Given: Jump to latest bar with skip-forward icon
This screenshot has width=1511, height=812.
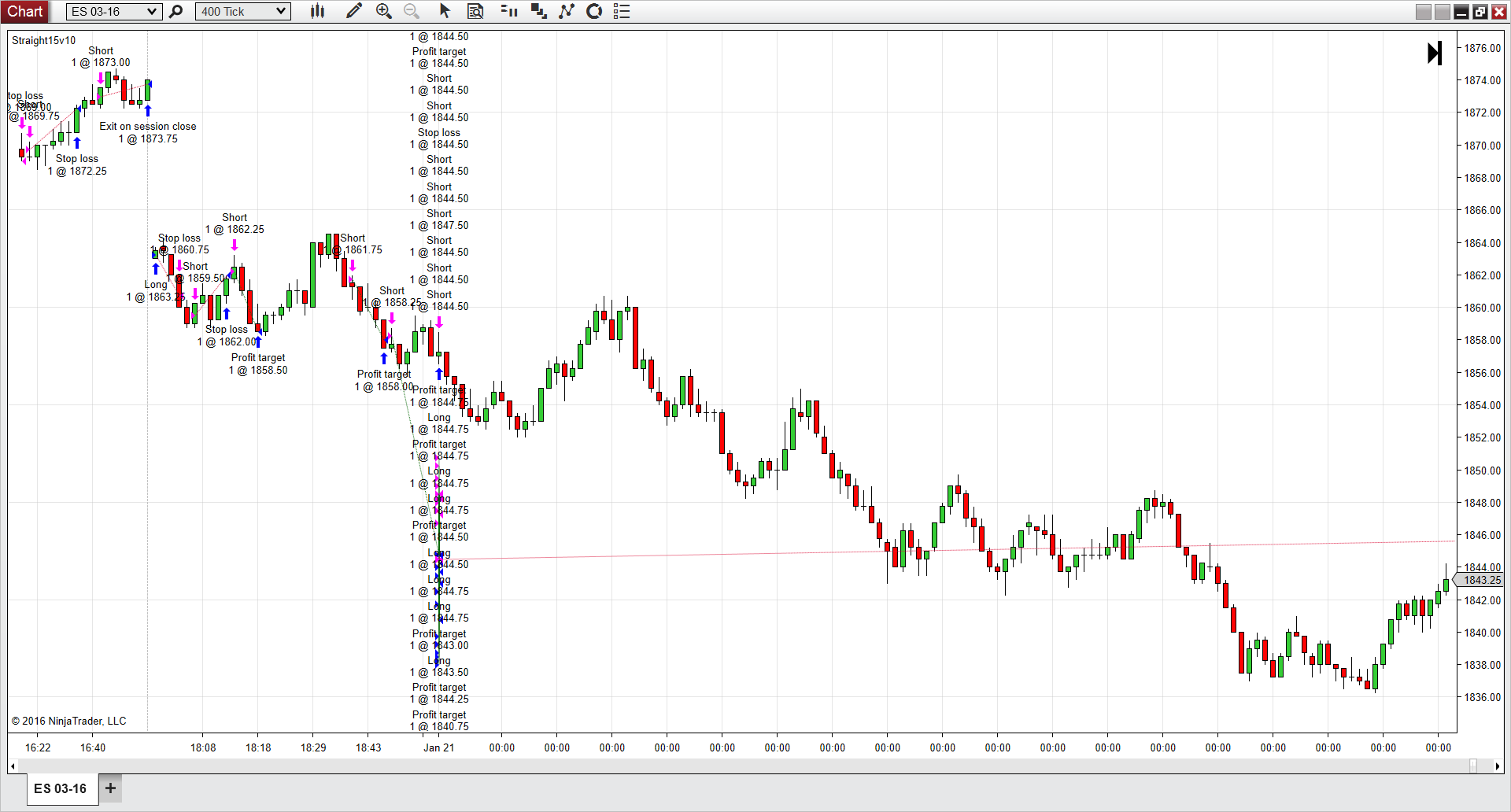Looking at the screenshot, I should tap(1435, 54).
